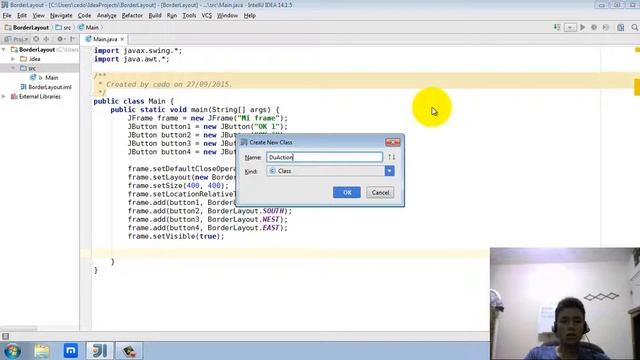Click the tool windows toggle in status bar
Image resolution: width=640 pixels, height=360 pixels.
pos(5,336)
